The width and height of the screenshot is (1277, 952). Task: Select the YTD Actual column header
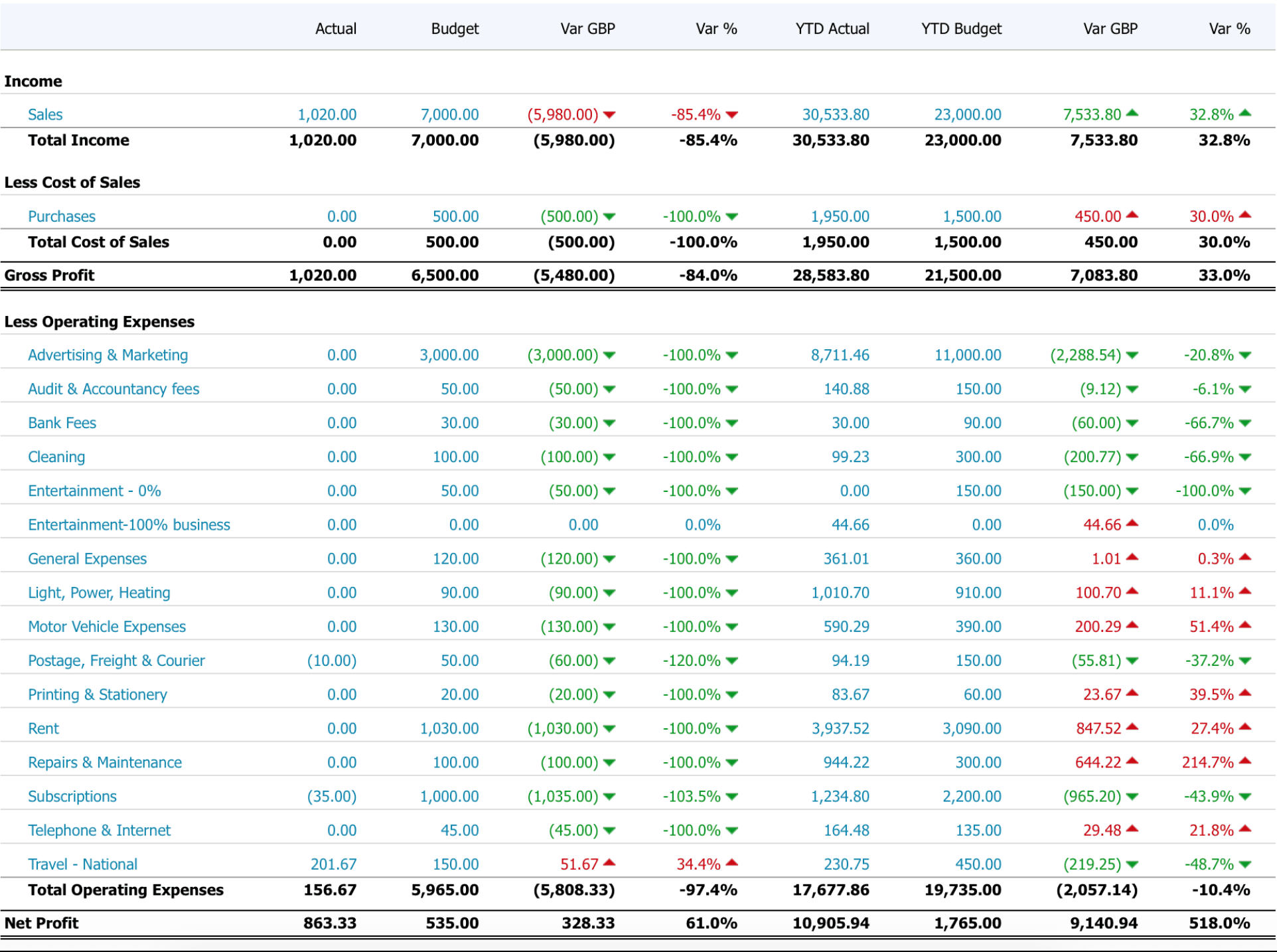coord(832,29)
